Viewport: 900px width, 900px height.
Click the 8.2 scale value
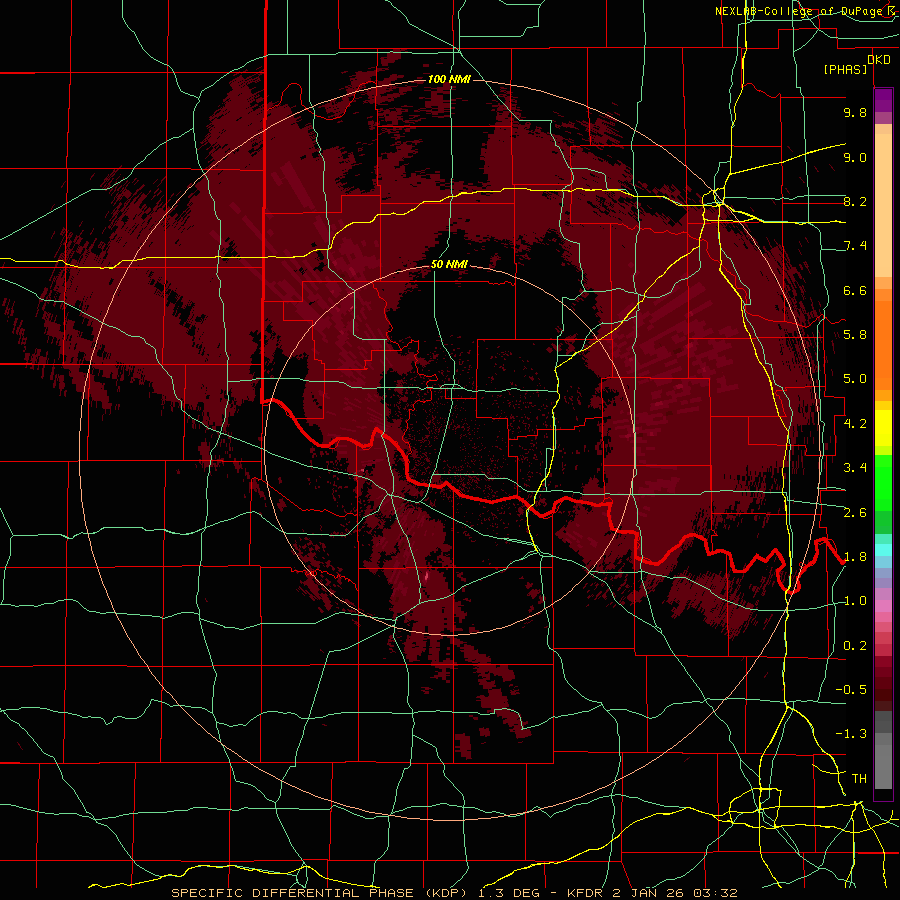pos(855,201)
